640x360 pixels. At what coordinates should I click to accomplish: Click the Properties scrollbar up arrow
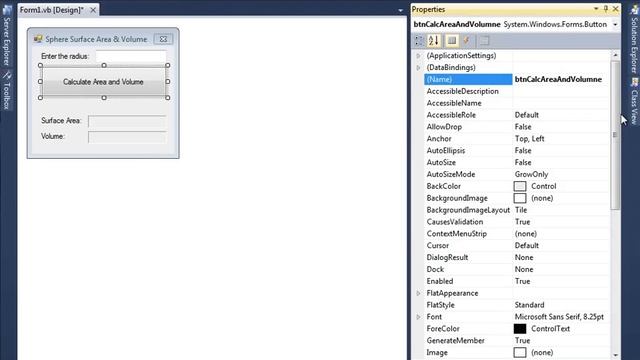pos(615,55)
